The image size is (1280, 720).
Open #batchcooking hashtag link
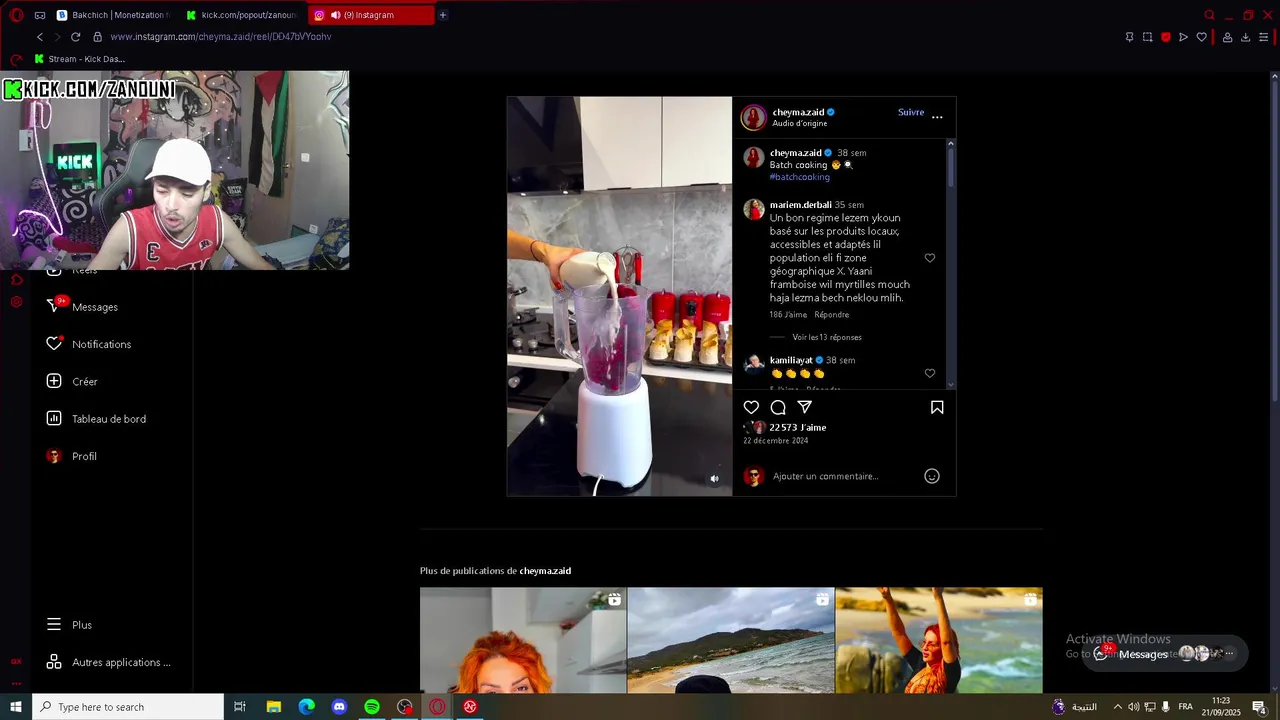pos(800,177)
